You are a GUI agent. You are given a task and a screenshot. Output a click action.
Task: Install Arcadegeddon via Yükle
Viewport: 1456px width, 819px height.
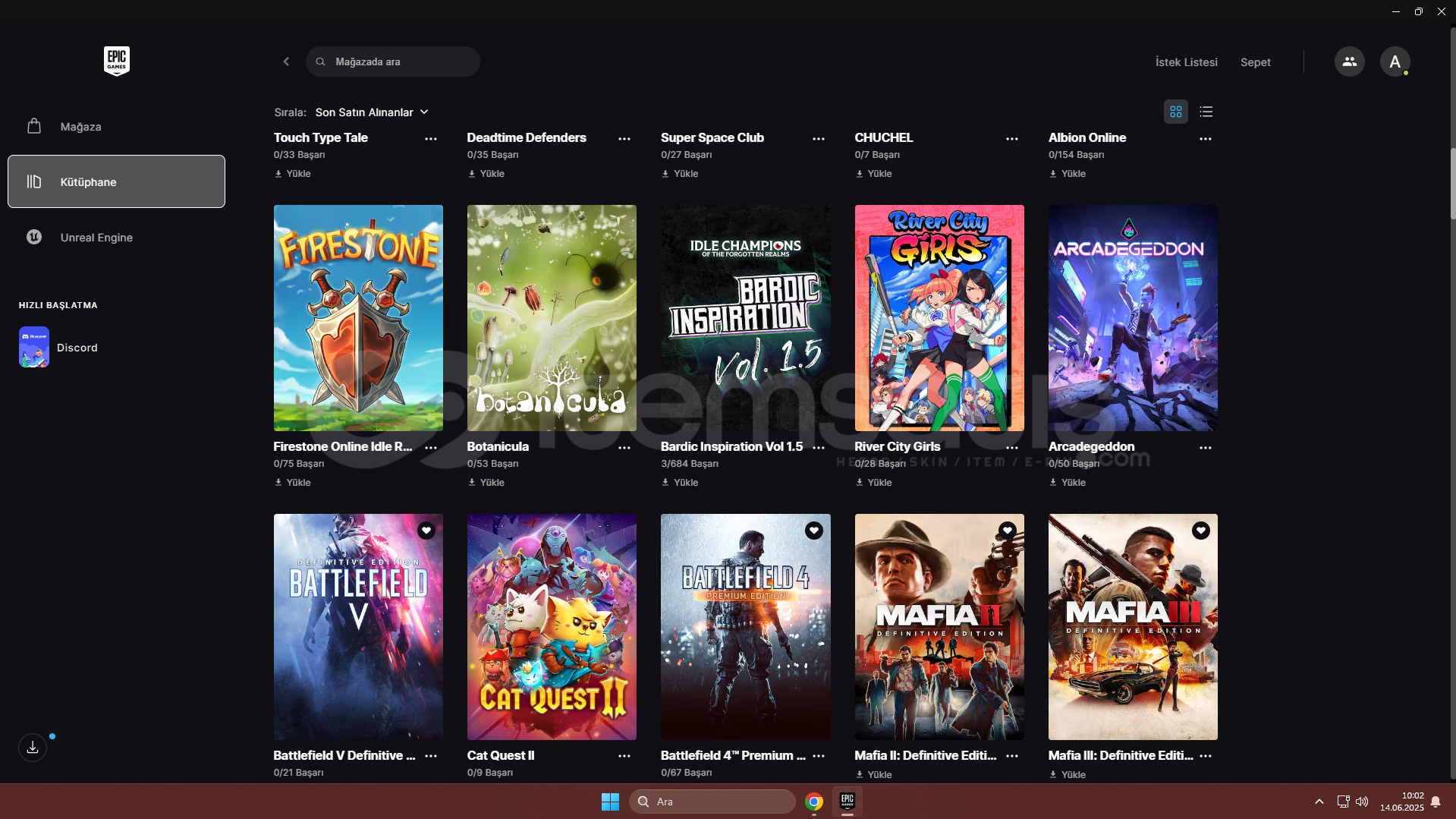pos(1067,483)
